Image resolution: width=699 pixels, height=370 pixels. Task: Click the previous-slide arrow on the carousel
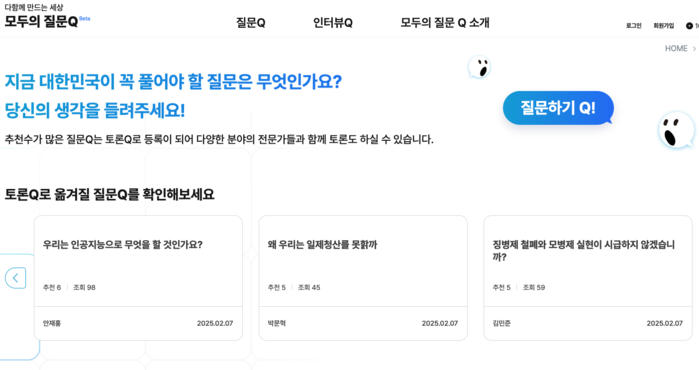(x=16, y=278)
